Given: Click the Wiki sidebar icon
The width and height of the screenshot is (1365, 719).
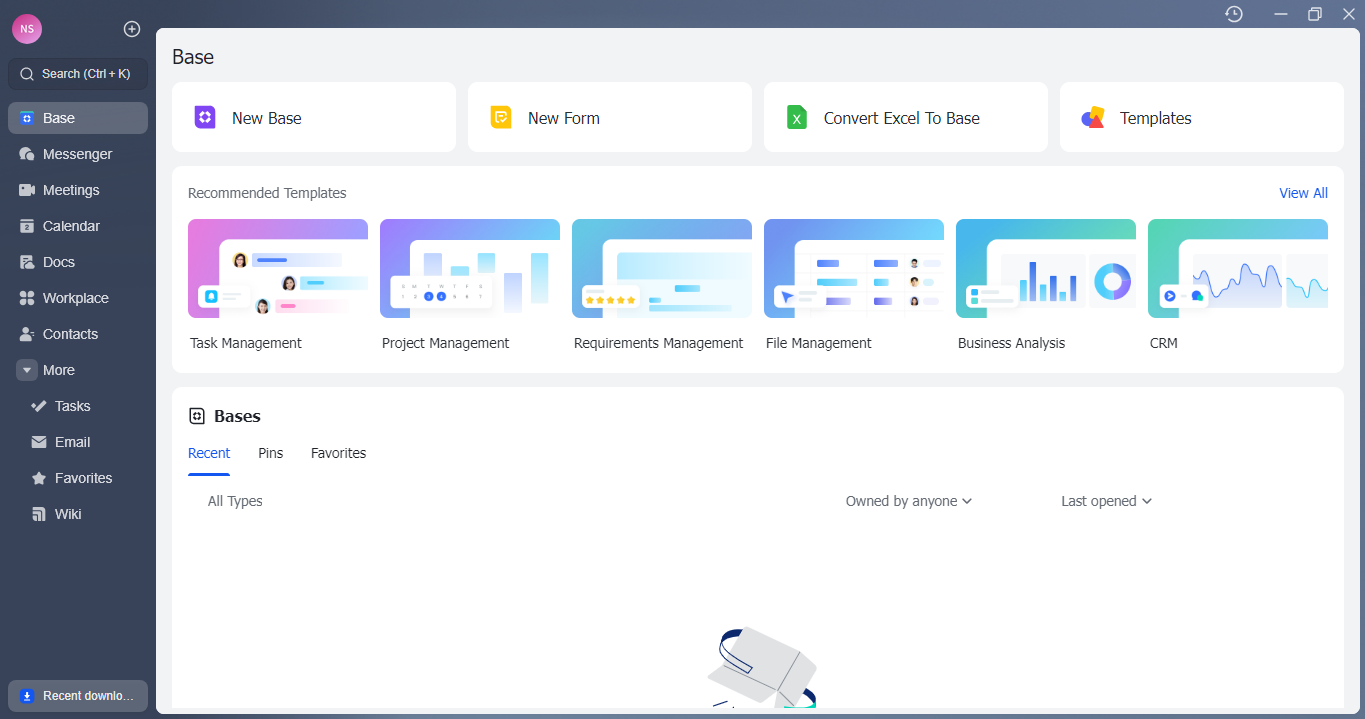Looking at the screenshot, I should pyautogui.click(x=39, y=514).
